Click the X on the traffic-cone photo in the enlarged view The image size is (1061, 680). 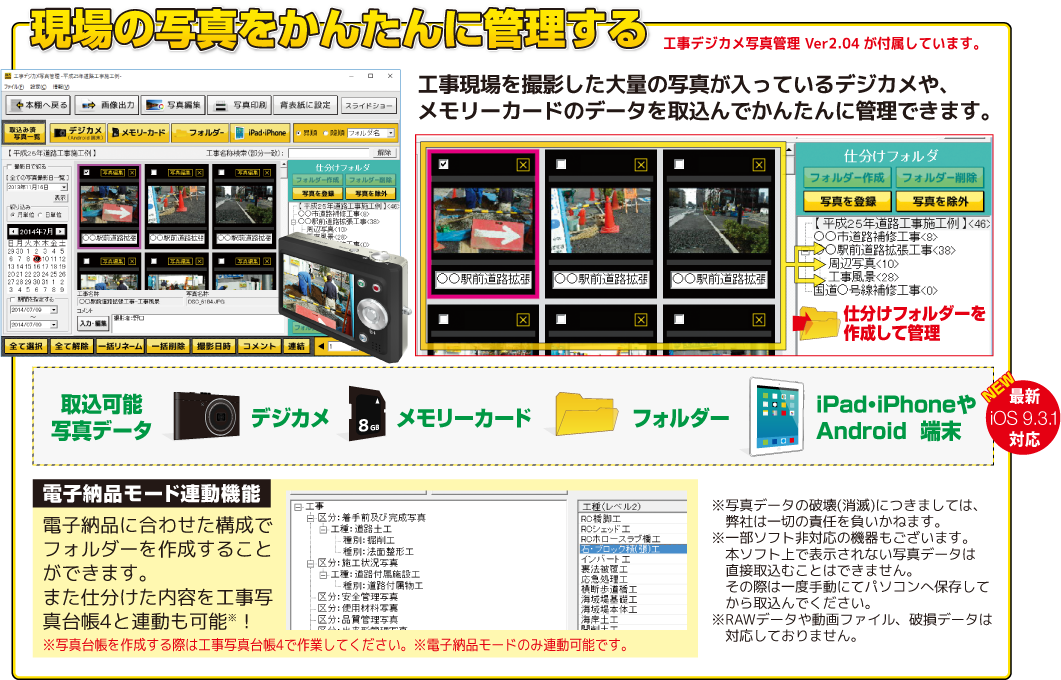[641, 164]
